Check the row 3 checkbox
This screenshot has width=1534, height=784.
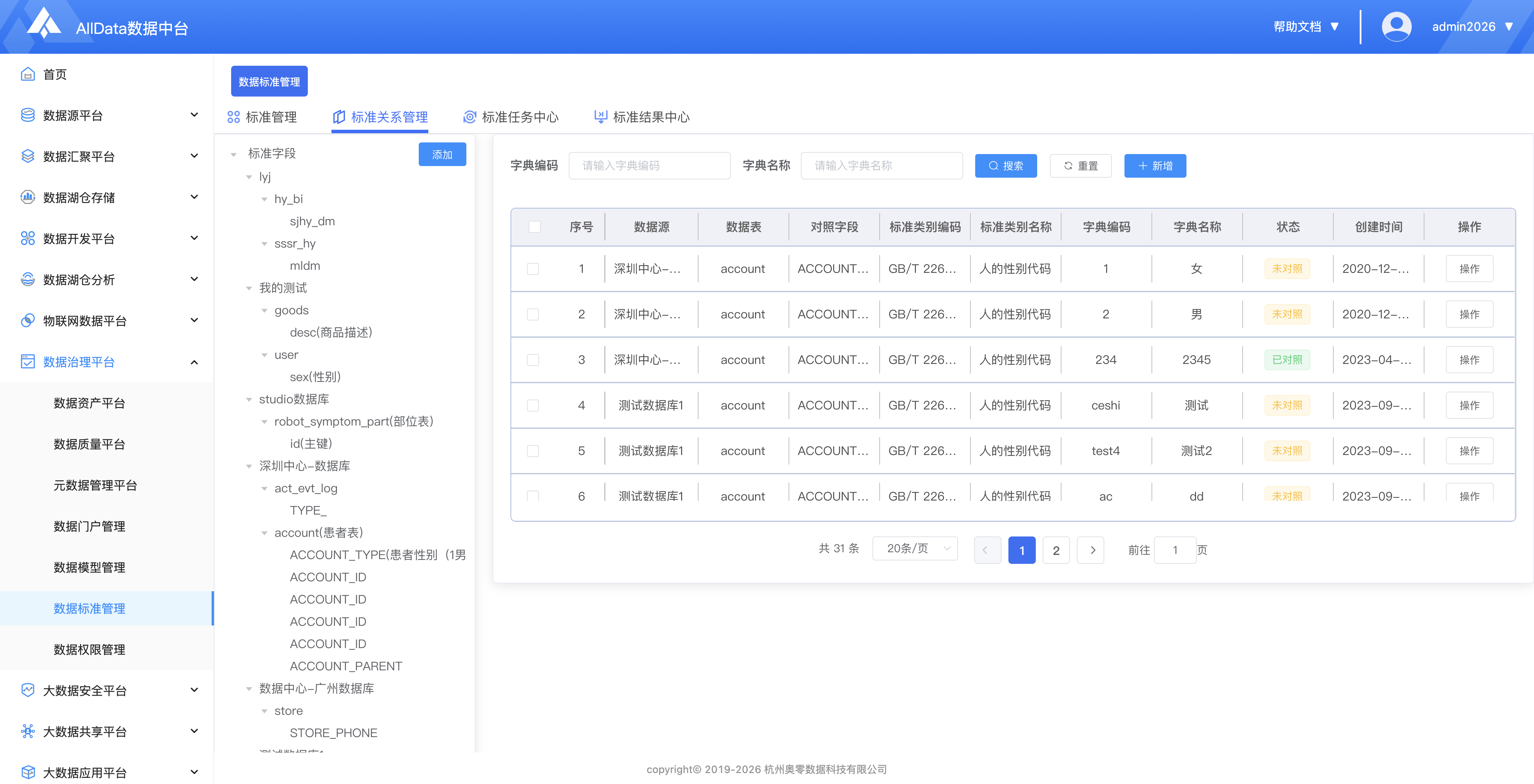coord(533,359)
